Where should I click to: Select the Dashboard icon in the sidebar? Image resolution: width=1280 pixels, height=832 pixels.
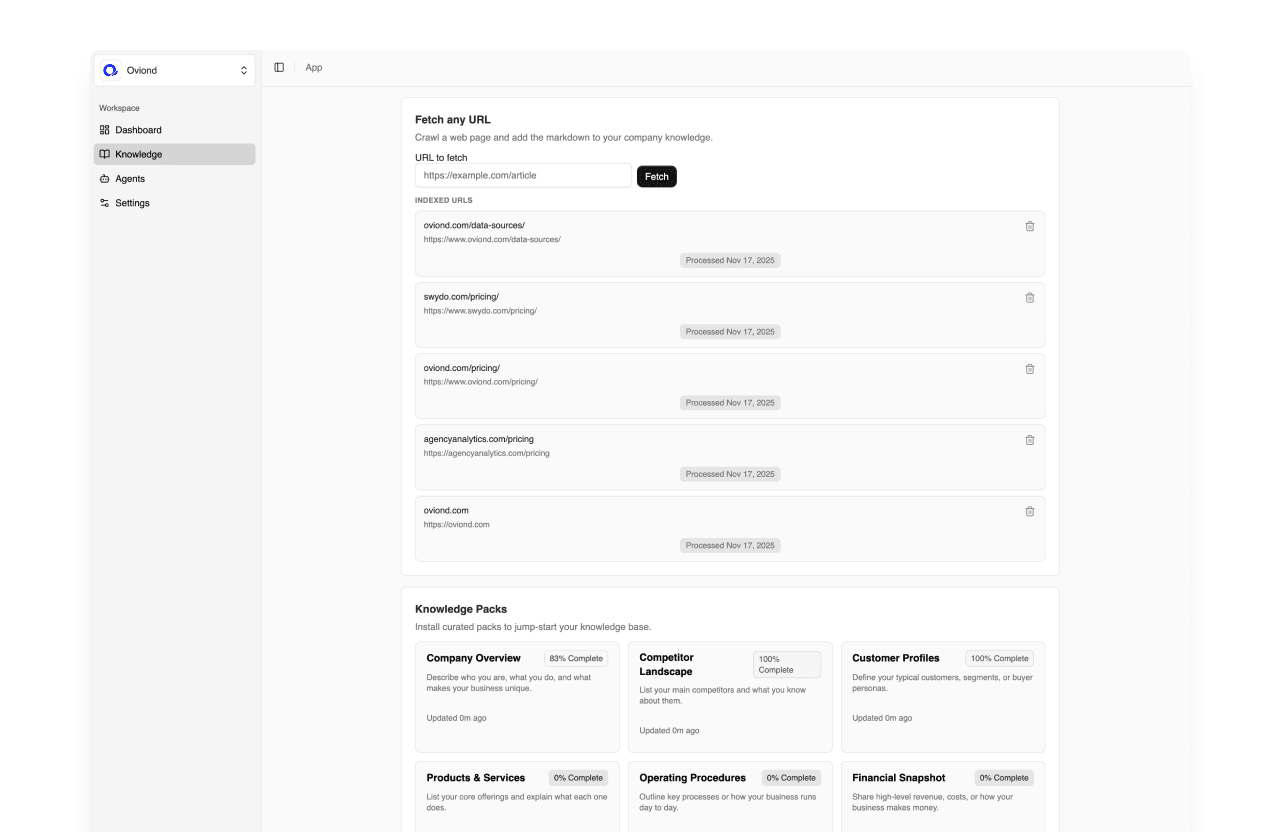pos(104,129)
